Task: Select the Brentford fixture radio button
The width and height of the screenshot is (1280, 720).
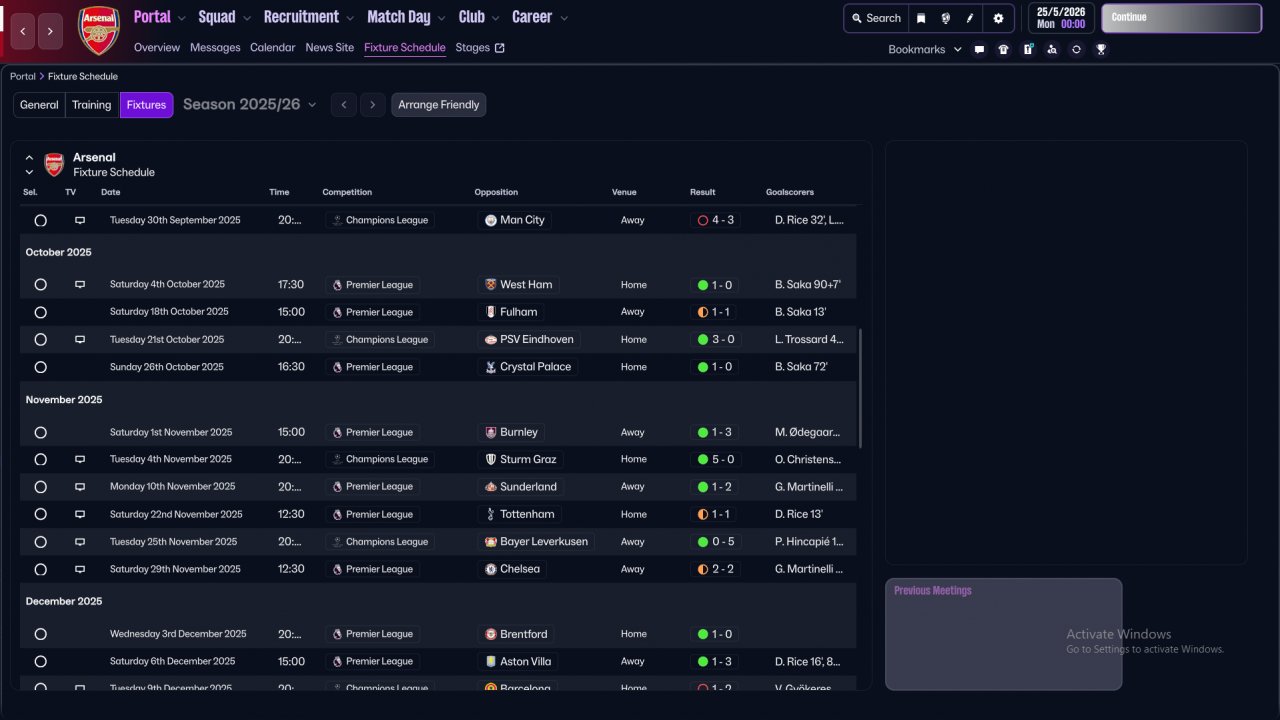Action: (40, 634)
